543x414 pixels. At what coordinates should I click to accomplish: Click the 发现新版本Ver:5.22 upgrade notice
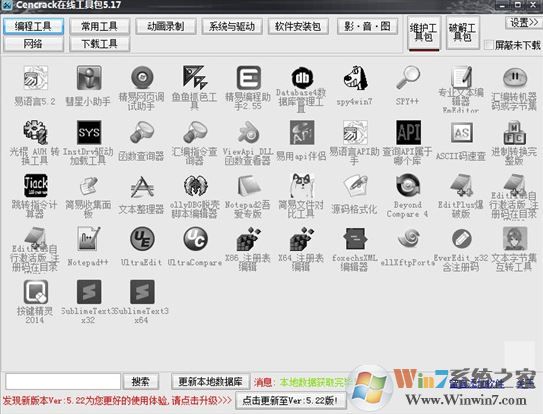click(x=117, y=401)
